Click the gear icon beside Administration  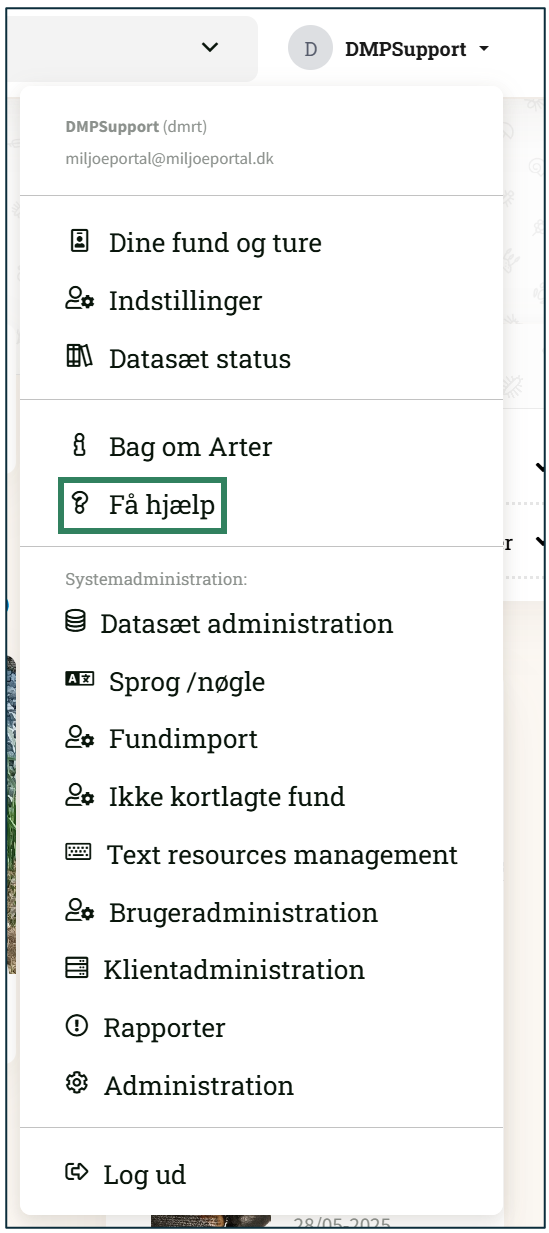76,1083
